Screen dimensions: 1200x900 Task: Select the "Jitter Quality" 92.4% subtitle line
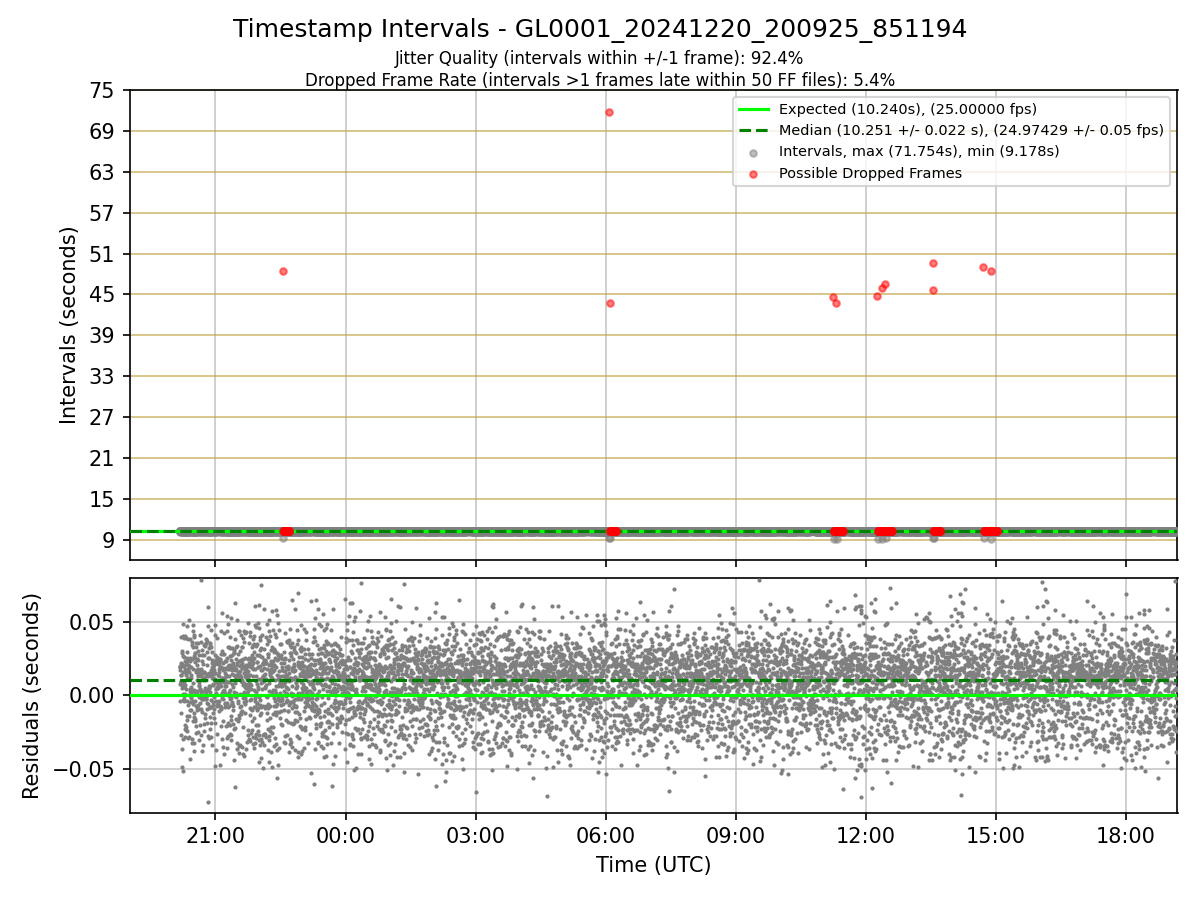point(599,59)
